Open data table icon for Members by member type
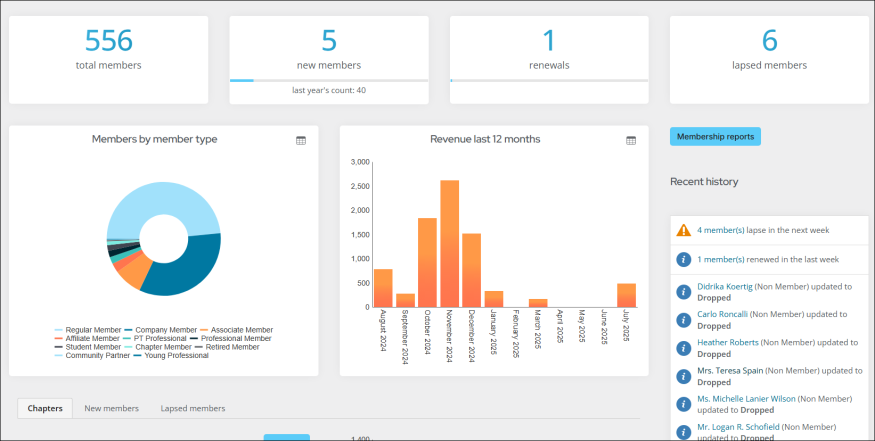This screenshot has height=441, width=875. click(x=301, y=141)
